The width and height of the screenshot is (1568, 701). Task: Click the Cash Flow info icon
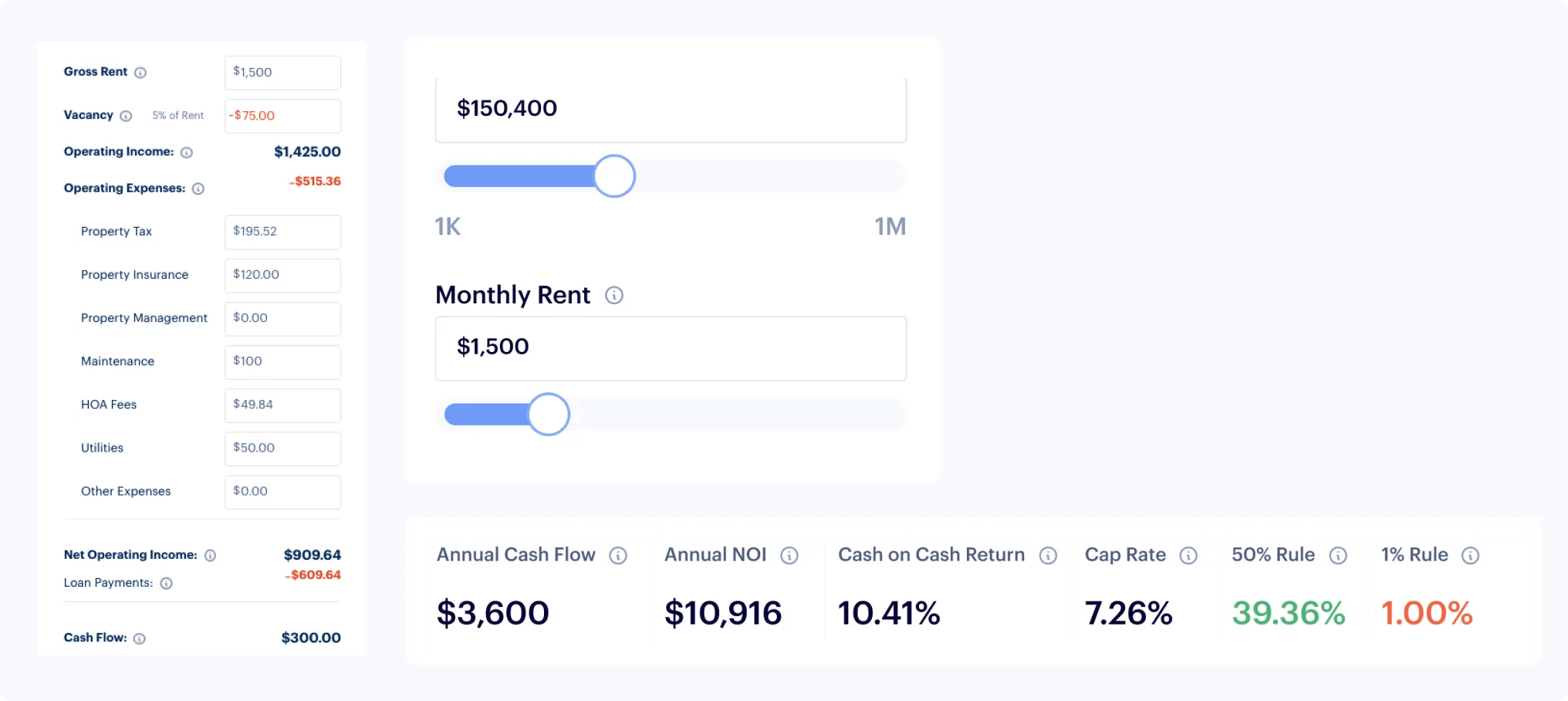coord(140,638)
